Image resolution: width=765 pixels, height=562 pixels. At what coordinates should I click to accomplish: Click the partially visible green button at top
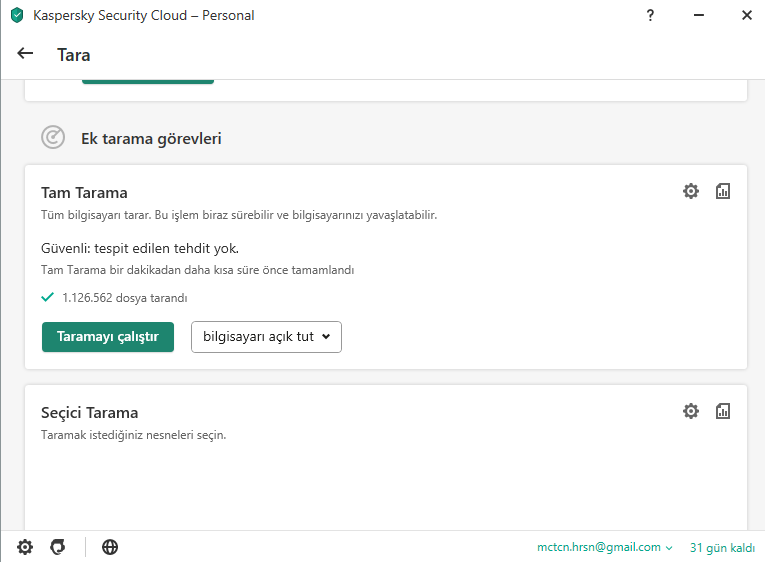point(148,79)
